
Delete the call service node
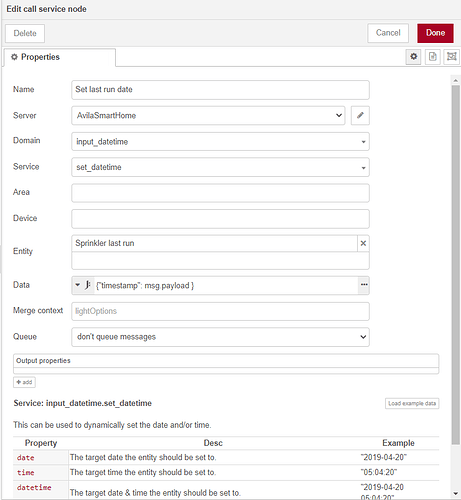[x=25, y=33]
